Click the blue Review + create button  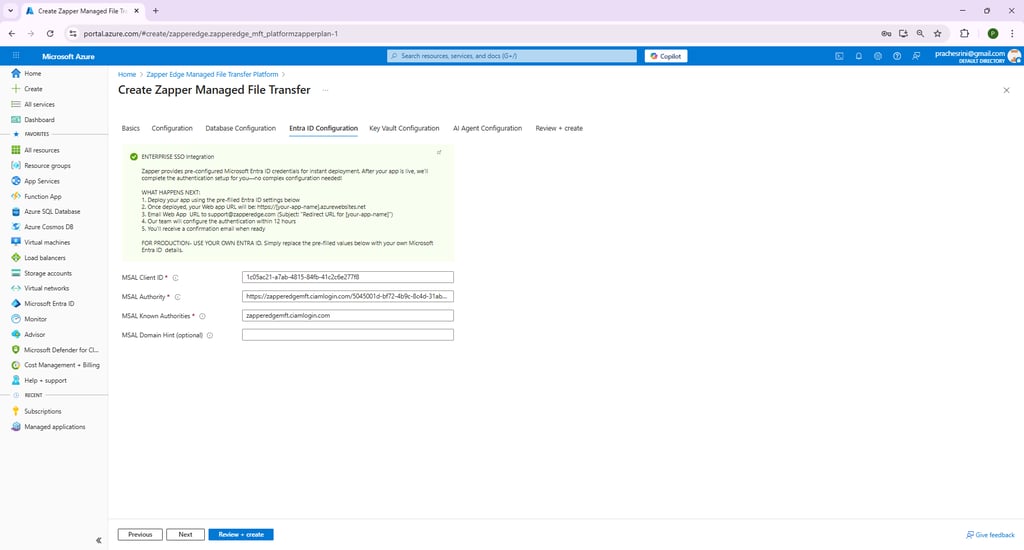coord(241,534)
